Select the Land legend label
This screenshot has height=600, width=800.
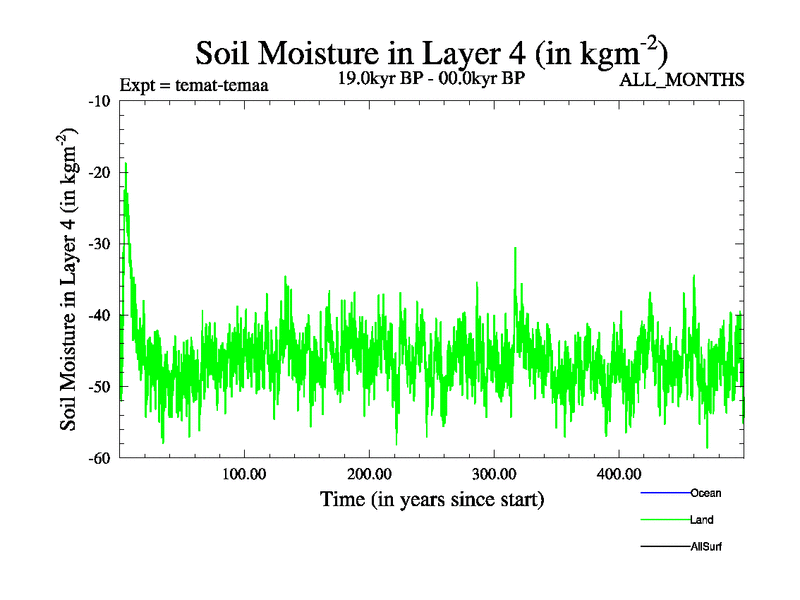[701, 520]
